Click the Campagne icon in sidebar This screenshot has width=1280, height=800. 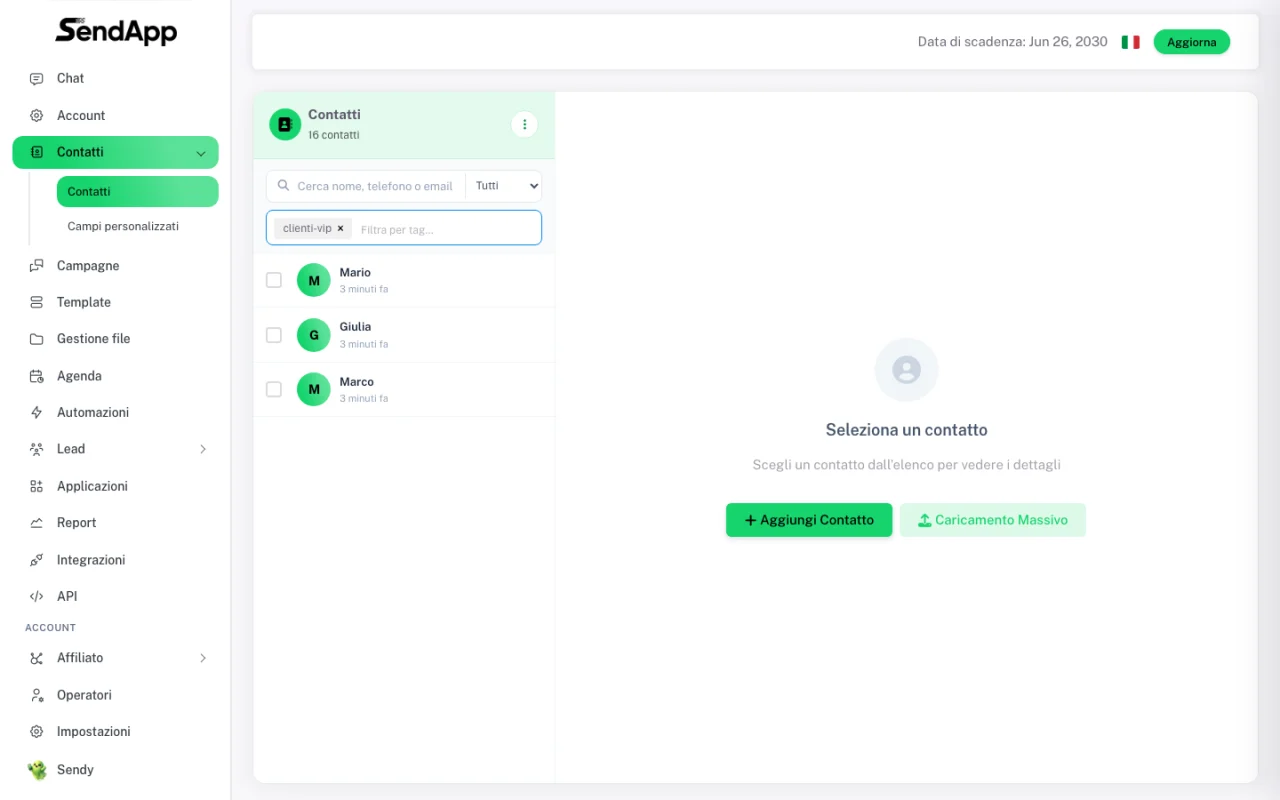(x=37, y=266)
